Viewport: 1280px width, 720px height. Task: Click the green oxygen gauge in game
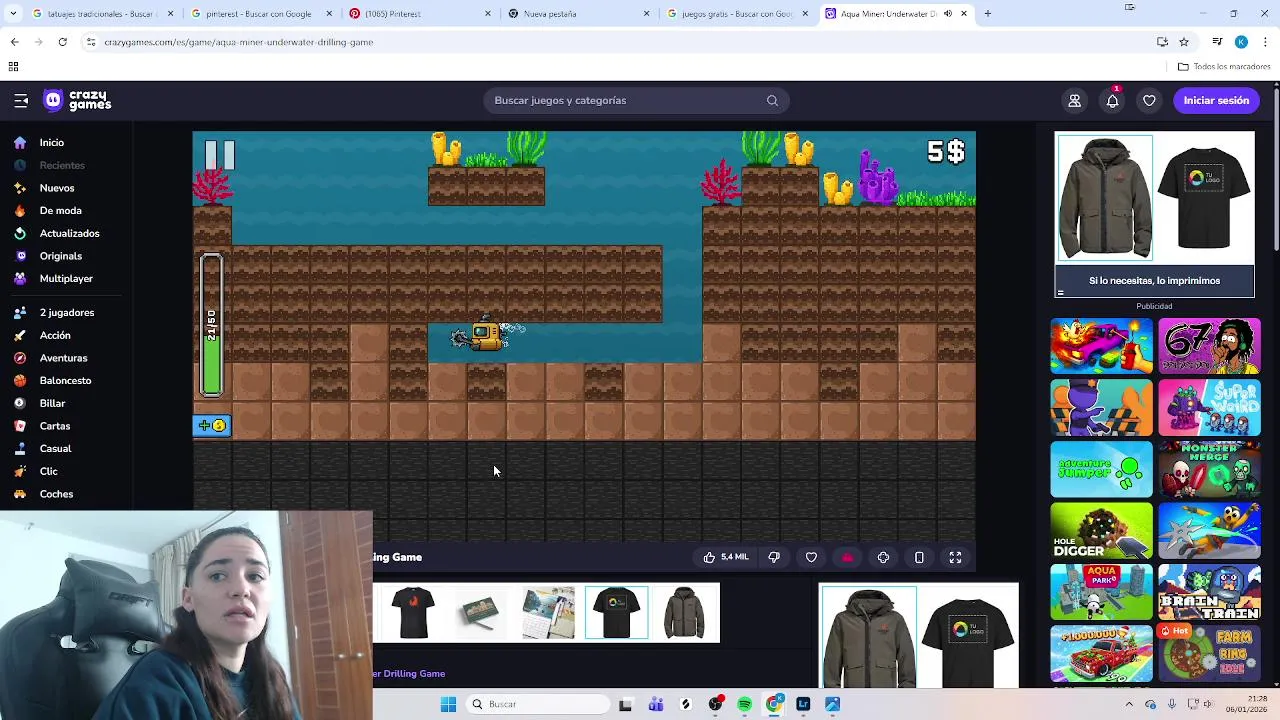coord(211,325)
